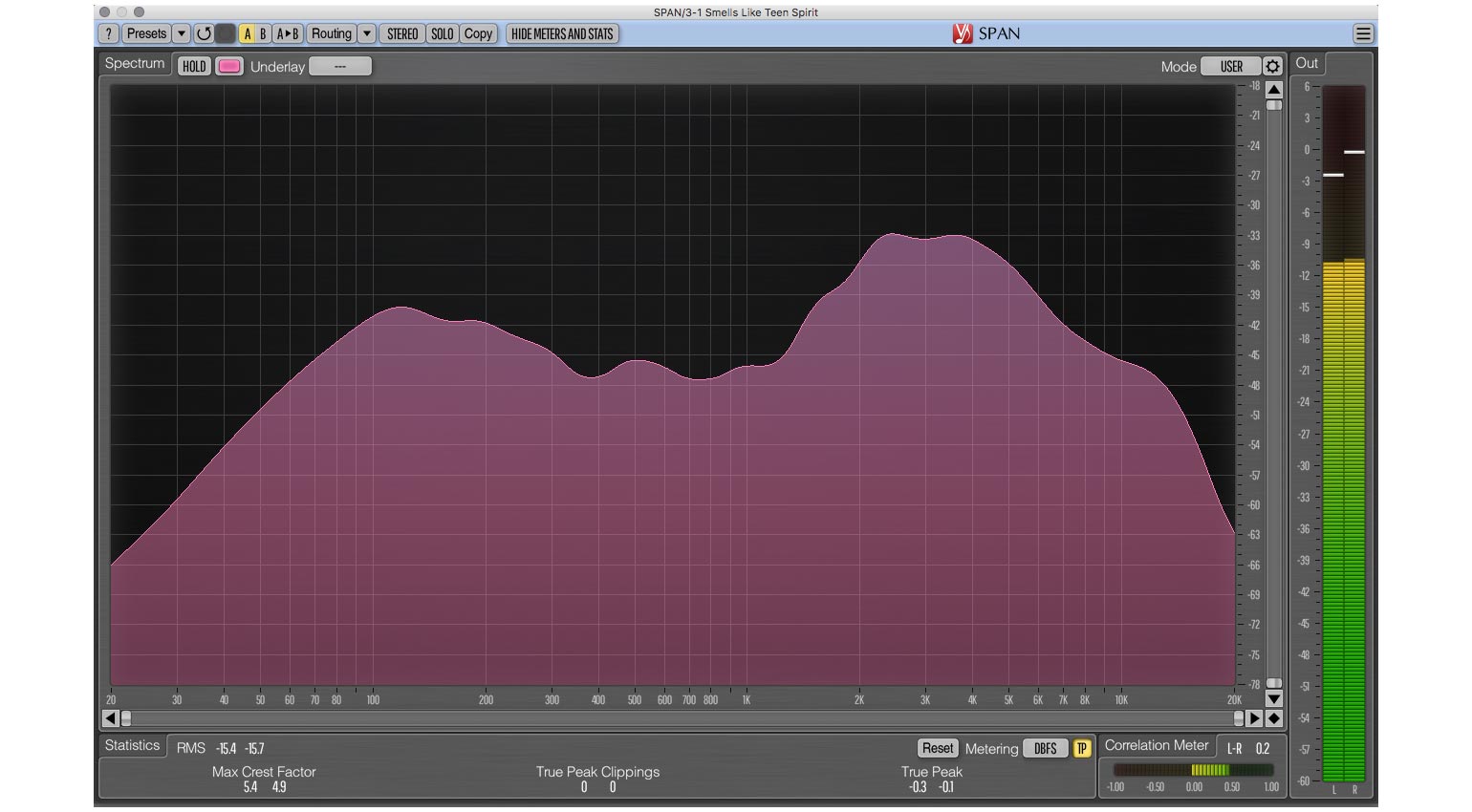Viewport: 1472px width, 812px height.
Task: Click the Hide Meters and Stats button
Action: [562, 33]
